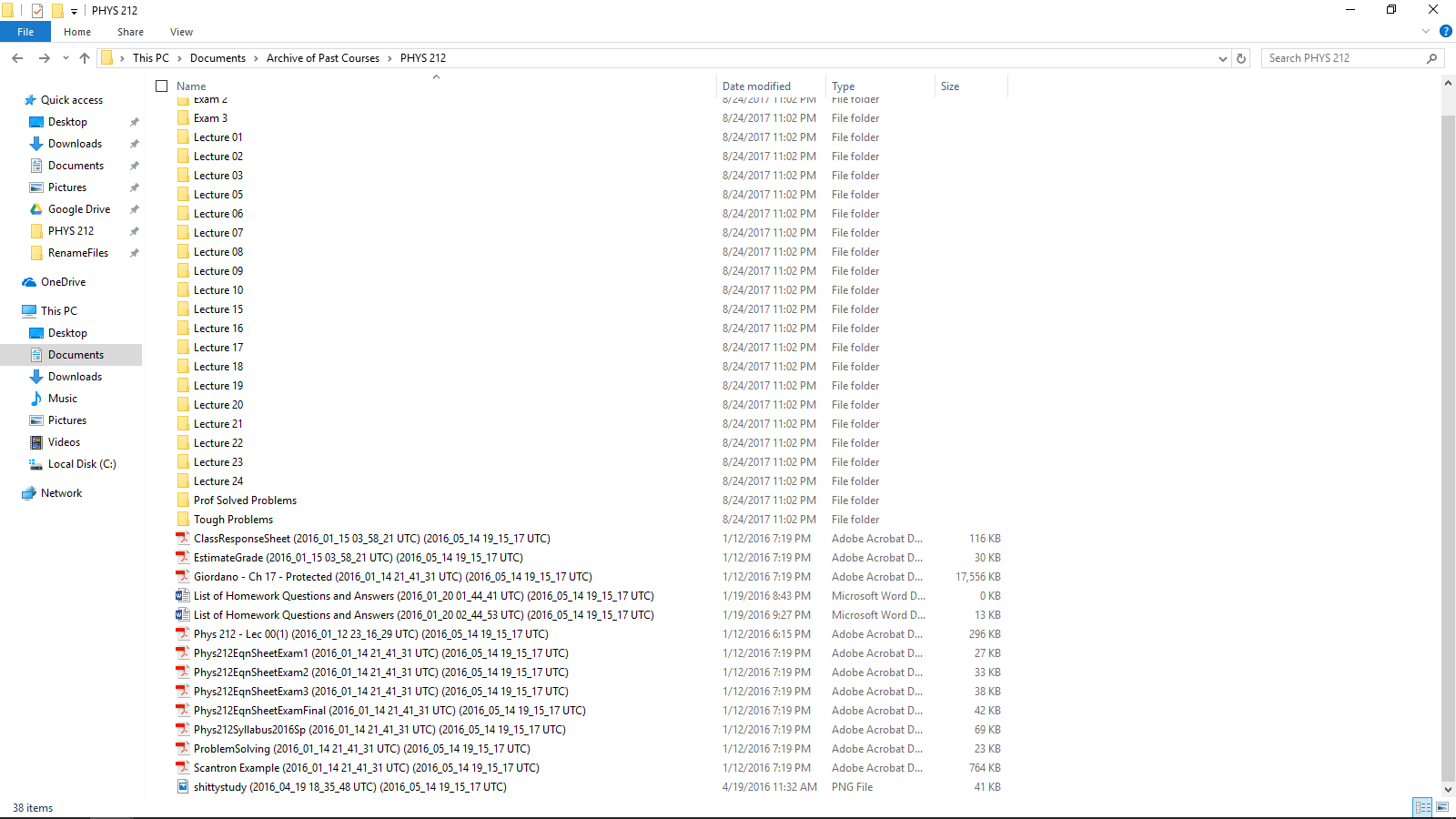Click the Properties quick-access toolbar icon

coord(37,11)
